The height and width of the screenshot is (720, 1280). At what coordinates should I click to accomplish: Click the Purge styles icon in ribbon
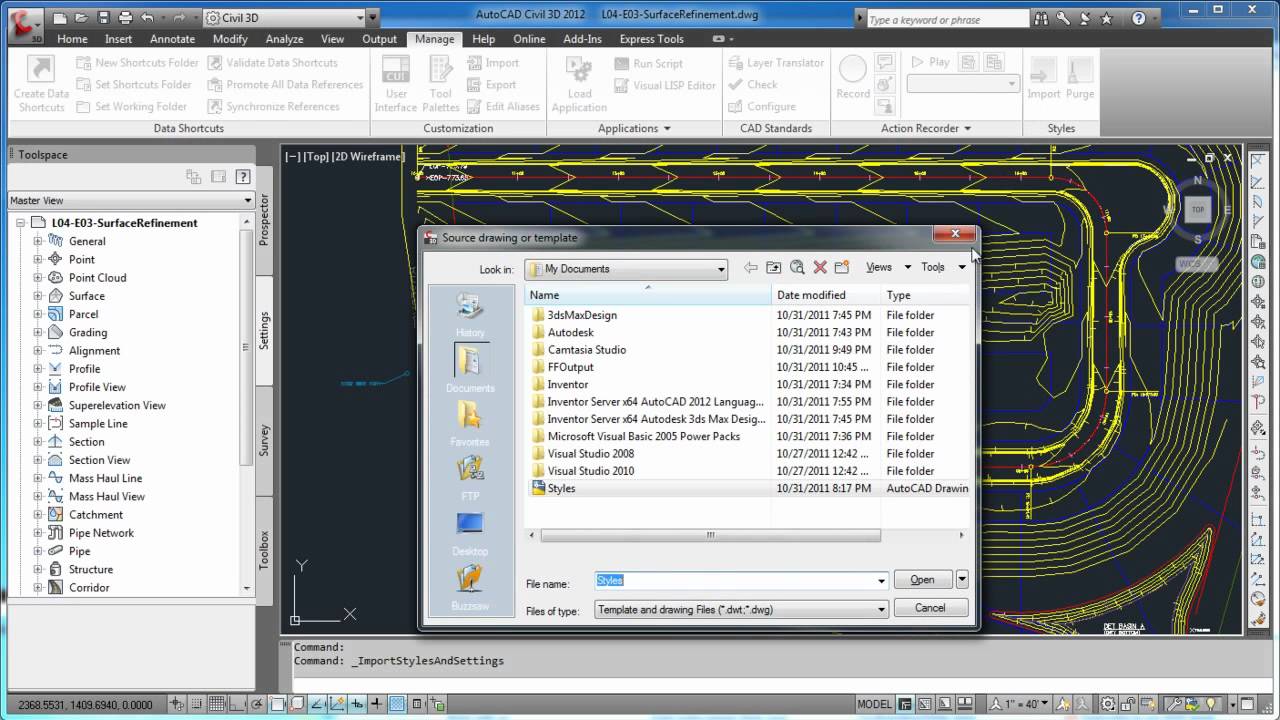pos(1080,78)
